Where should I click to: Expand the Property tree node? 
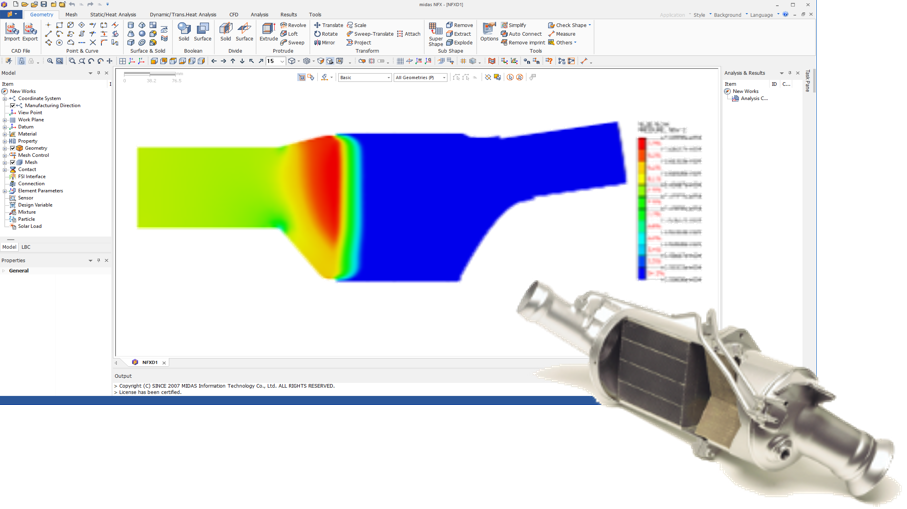point(5,141)
